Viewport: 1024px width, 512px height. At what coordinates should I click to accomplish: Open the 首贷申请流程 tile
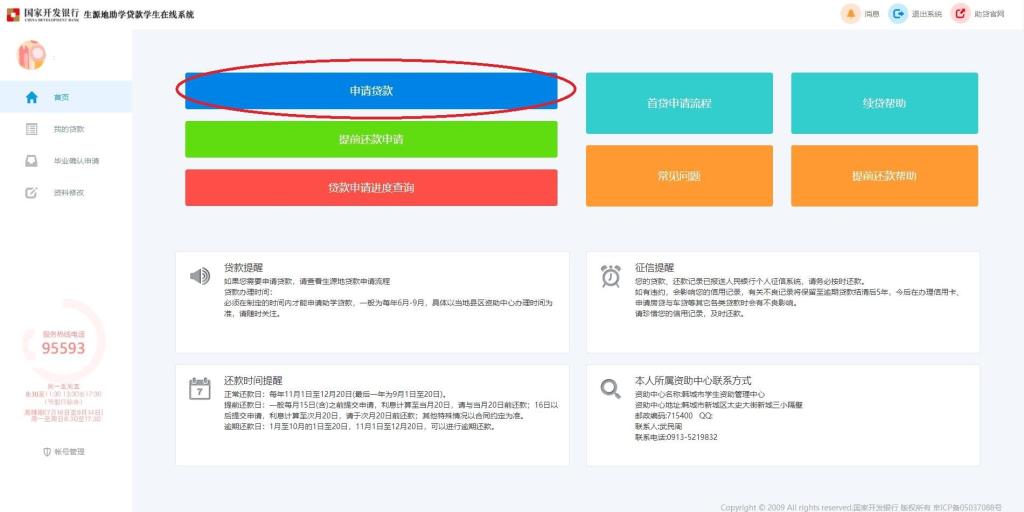[679, 103]
